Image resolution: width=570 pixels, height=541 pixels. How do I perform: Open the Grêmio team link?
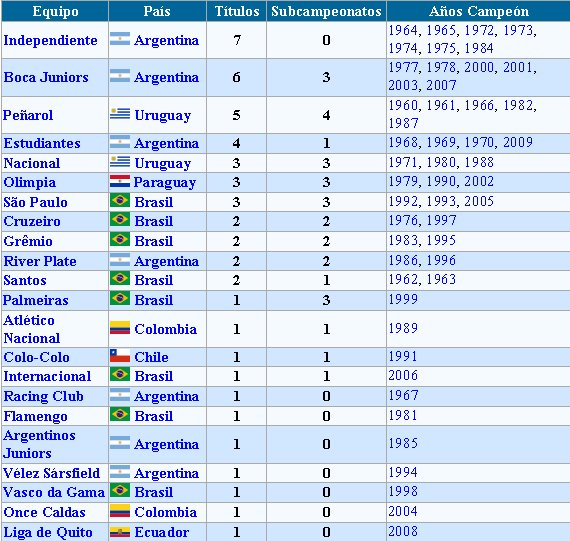tap(28, 241)
